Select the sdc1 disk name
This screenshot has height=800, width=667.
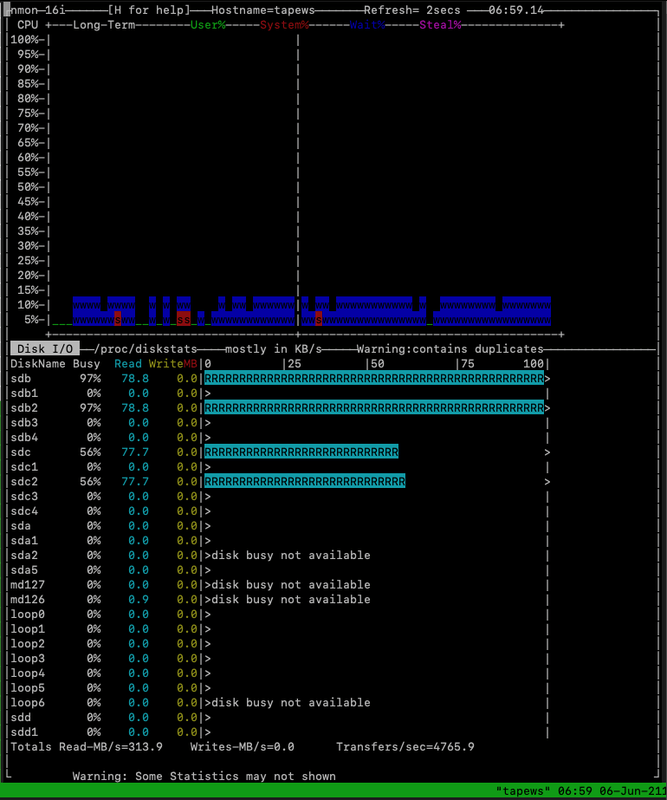point(24,467)
